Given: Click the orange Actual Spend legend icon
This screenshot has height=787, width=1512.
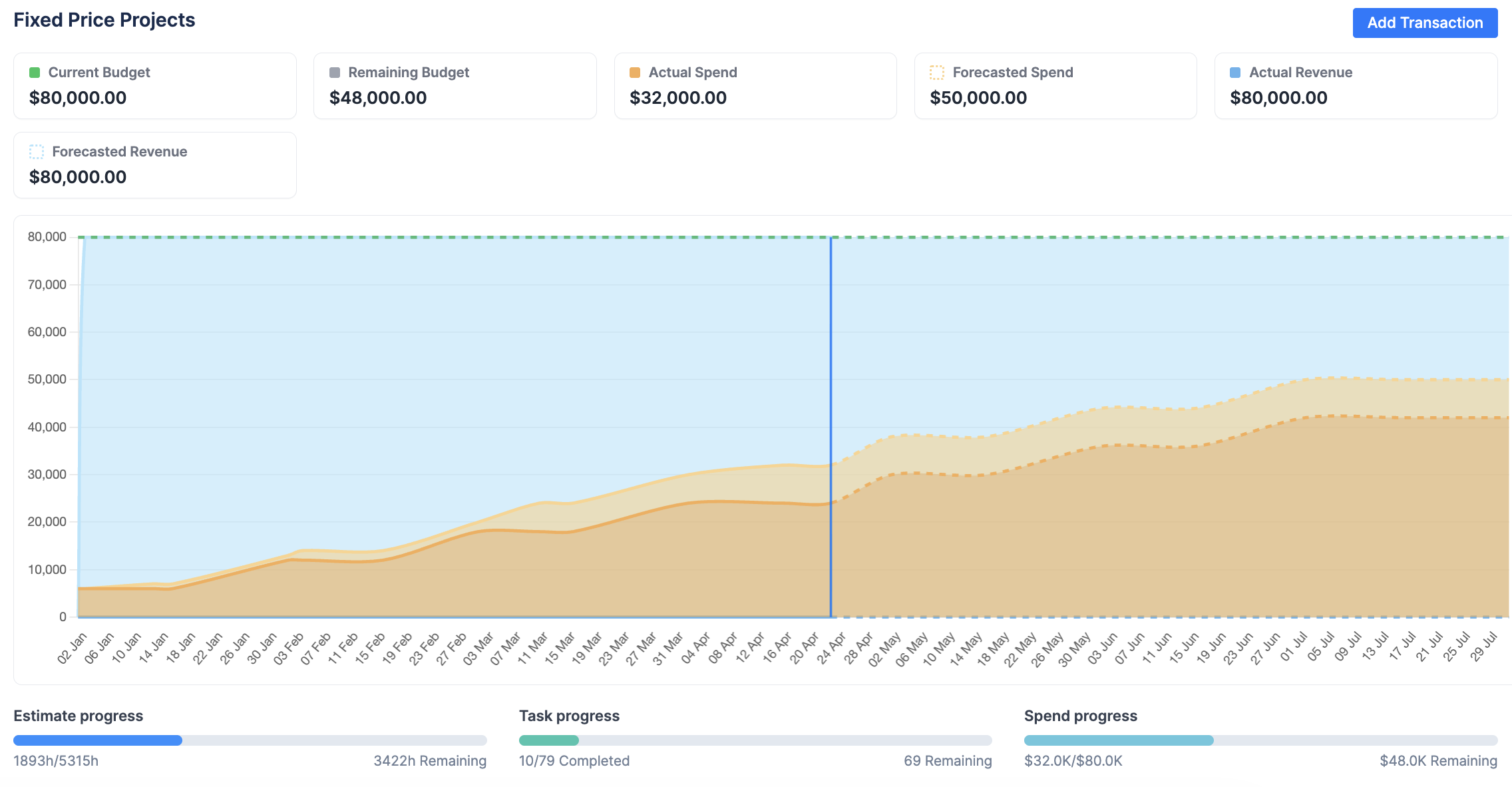Looking at the screenshot, I should click(635, 73).
